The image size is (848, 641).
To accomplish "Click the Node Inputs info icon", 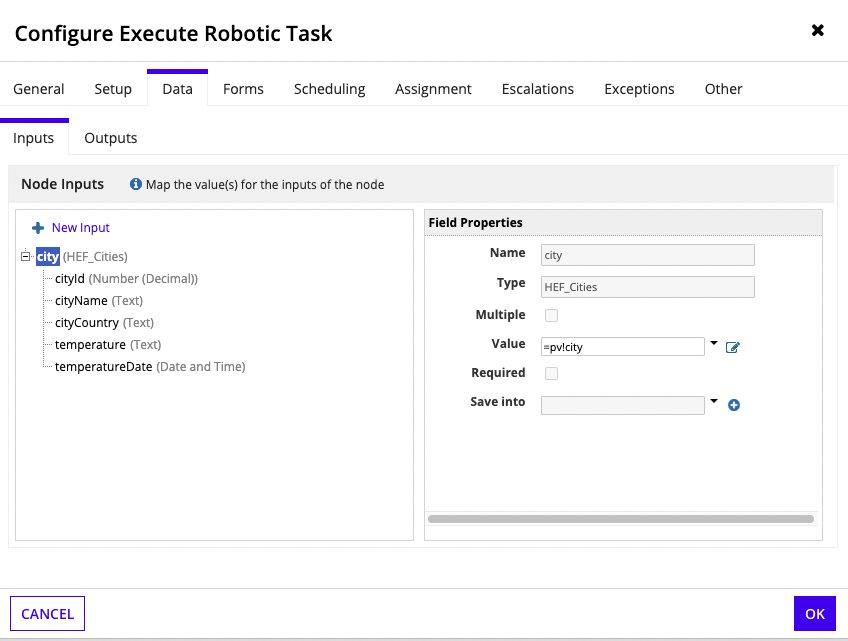I will tap(135, 184).
